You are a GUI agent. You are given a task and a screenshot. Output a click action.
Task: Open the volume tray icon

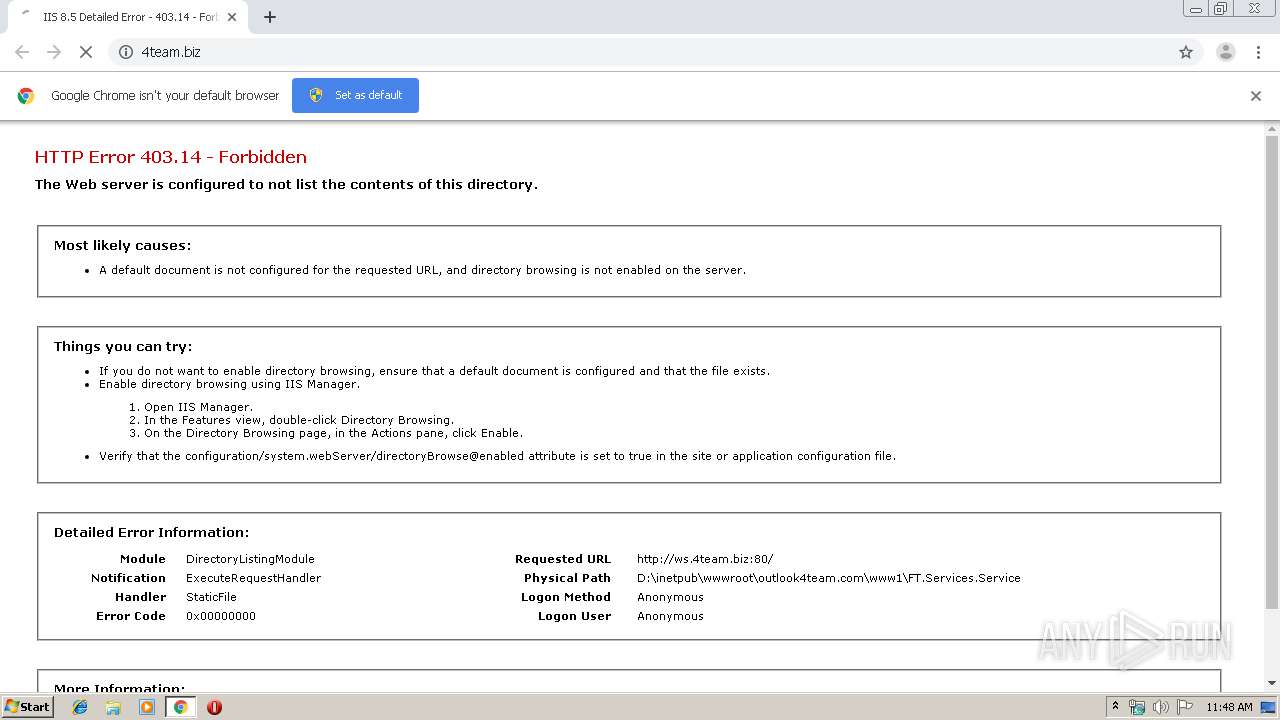1161,707
